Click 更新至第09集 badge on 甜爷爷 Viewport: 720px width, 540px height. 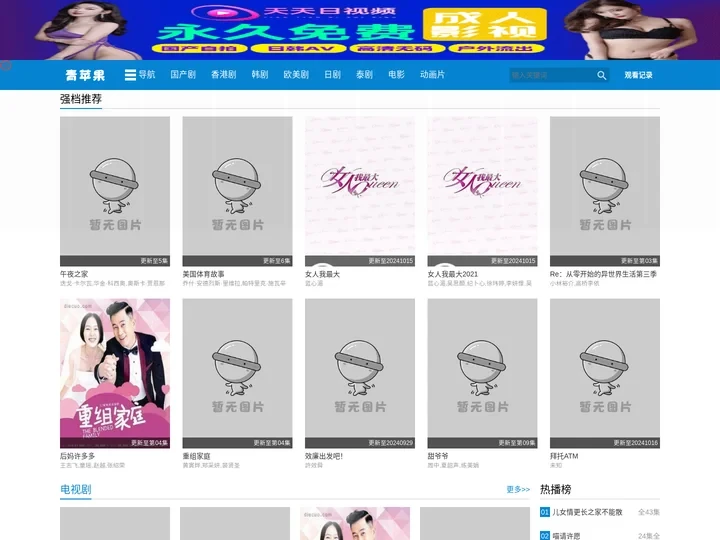pyautogui.click(x=517, y=443)
